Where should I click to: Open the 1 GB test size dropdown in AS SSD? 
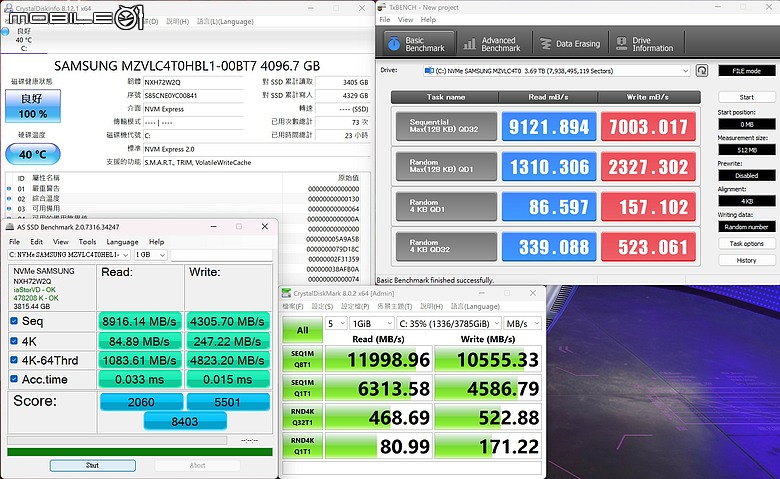click(151, 255)
